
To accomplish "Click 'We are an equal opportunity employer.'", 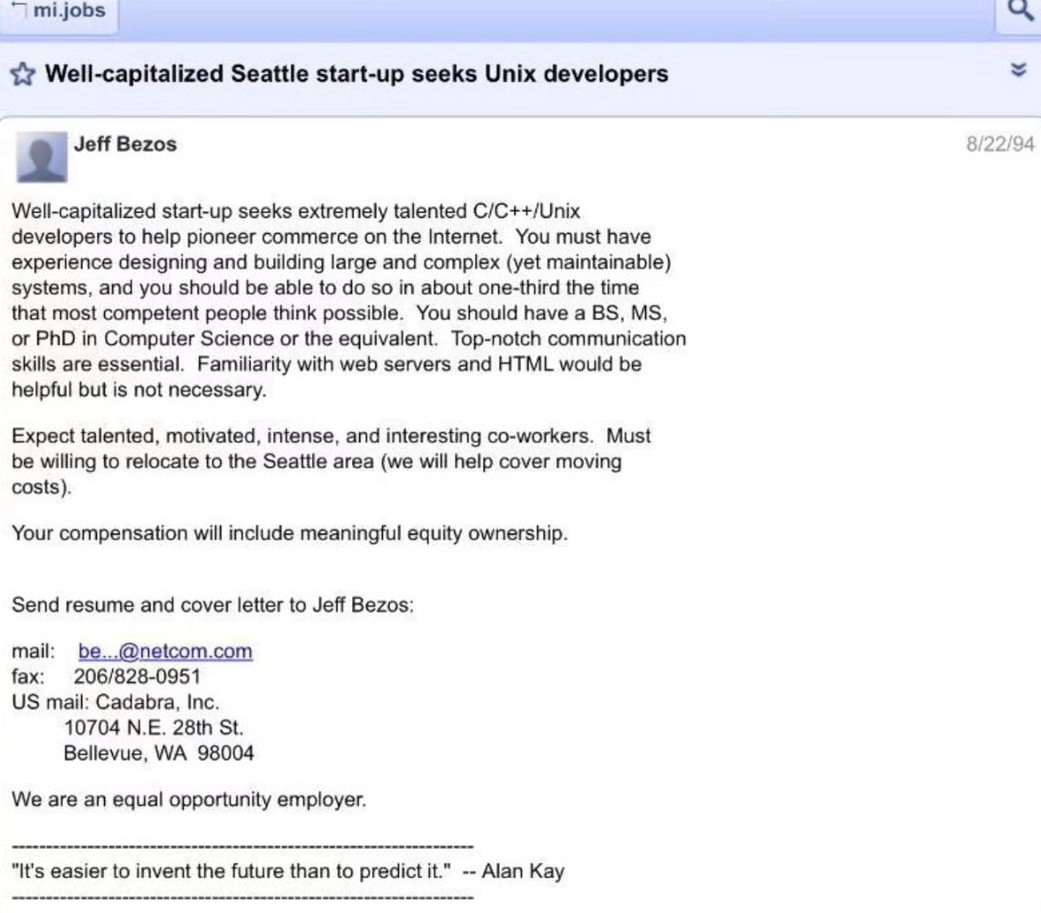I will point(189,799).
